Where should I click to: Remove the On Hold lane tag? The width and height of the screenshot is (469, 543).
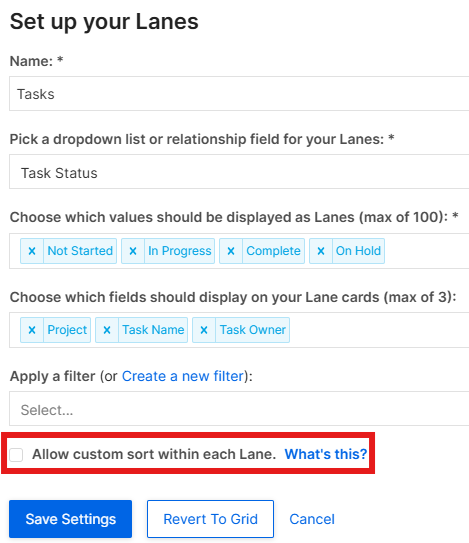[321, 251]
